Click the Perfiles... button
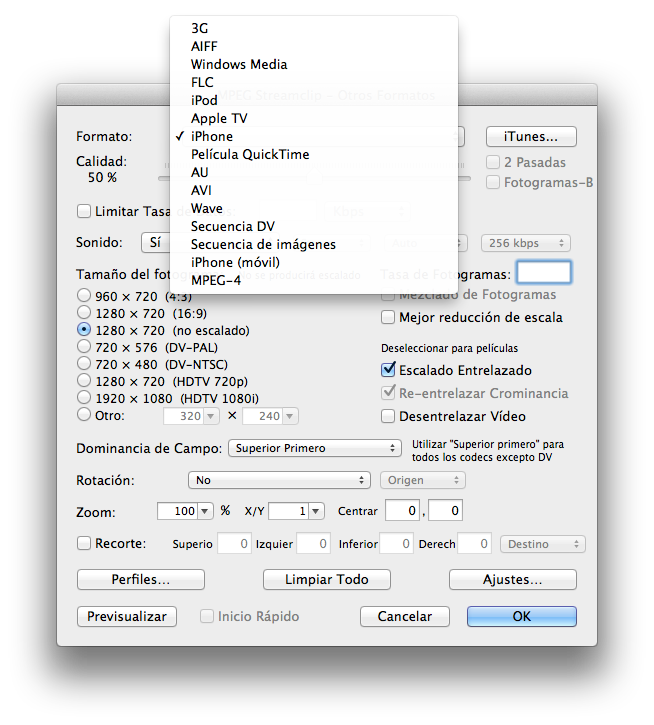Screen dimensions: 654x725 pos(140,579)
